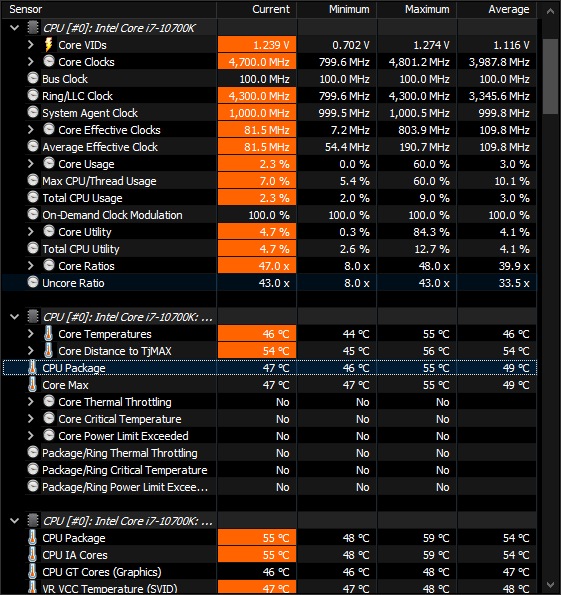
Task: Click the scroll down arrow of the scrollbar
Action: [550, 585]
